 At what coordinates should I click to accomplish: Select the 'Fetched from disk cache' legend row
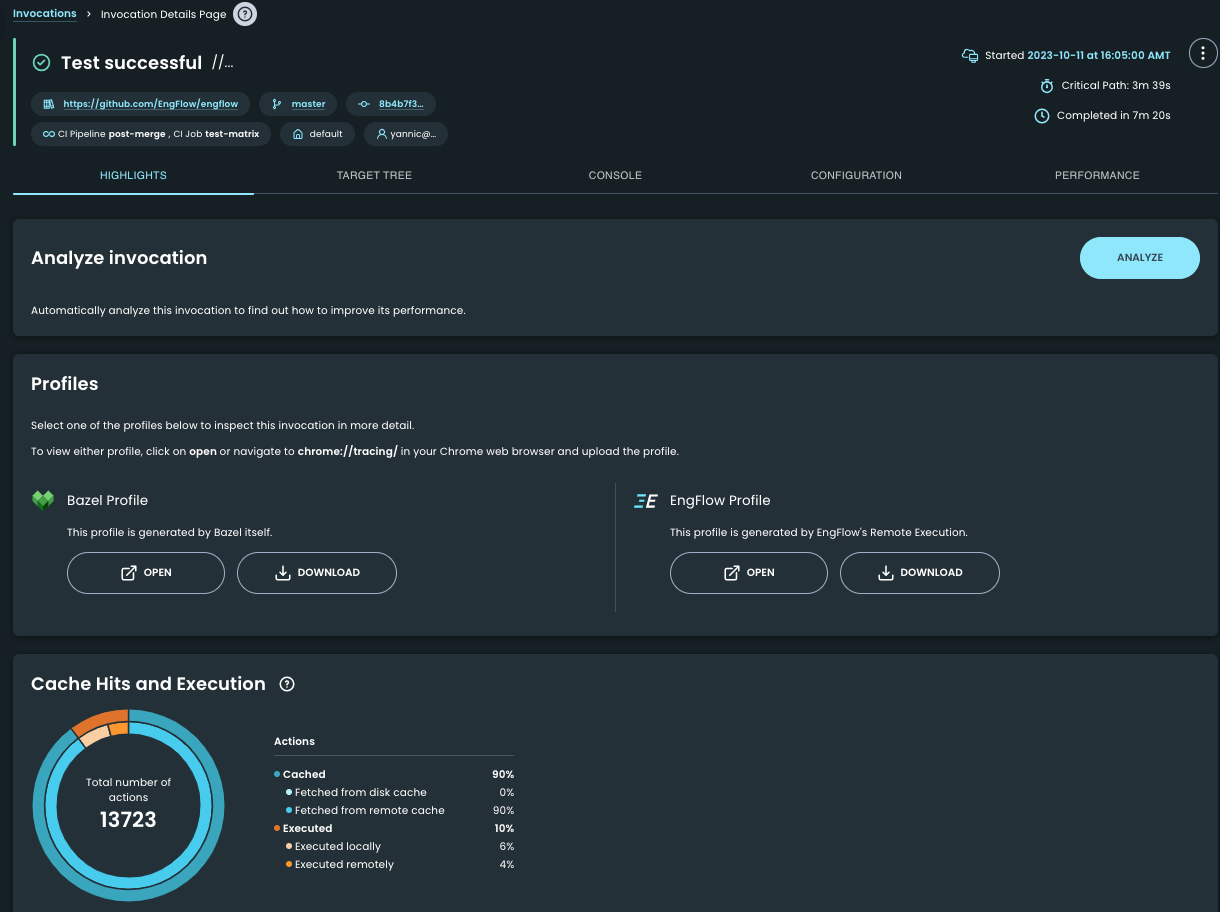tap(394, 793)
